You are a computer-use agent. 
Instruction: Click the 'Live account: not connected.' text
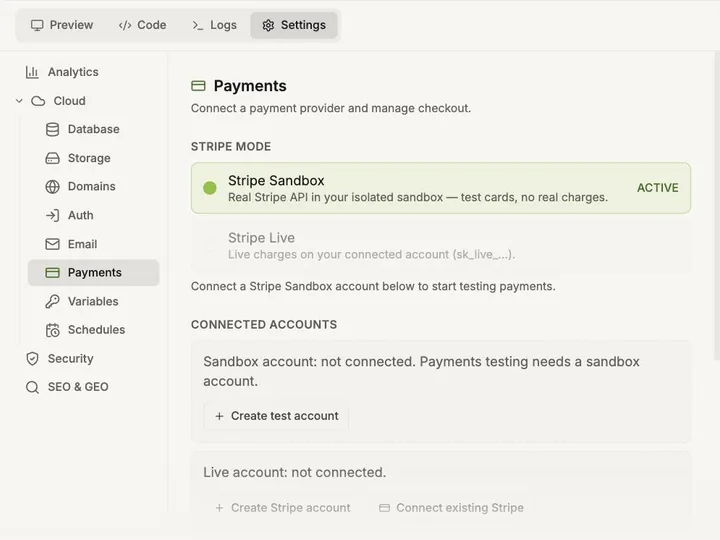295,472
